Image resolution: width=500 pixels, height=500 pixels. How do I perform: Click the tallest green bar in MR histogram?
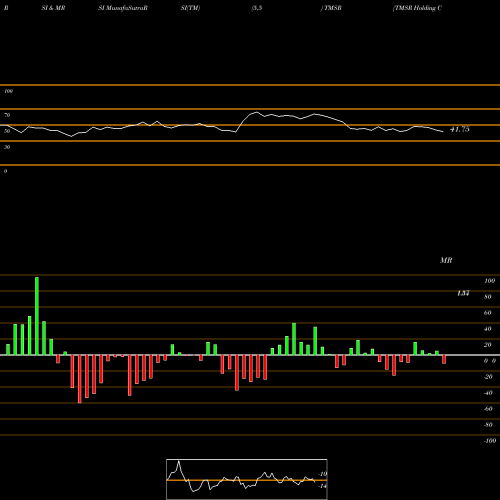[x=37, y=316]
